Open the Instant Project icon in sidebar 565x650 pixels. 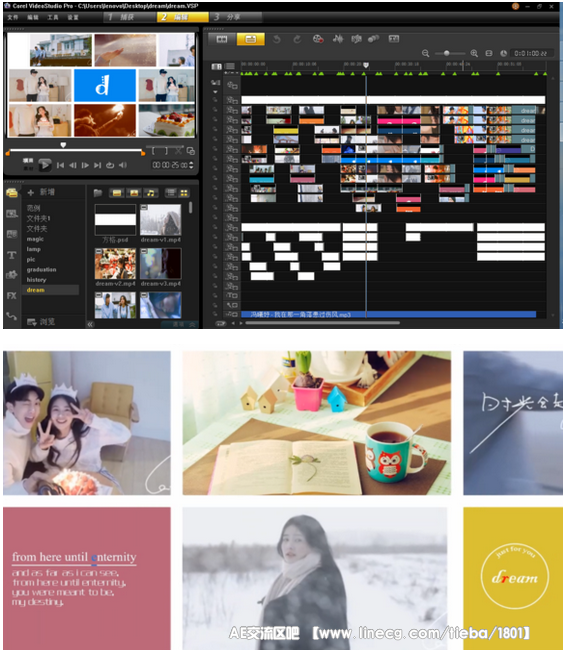pyautogui.click(x=12, y=213)
